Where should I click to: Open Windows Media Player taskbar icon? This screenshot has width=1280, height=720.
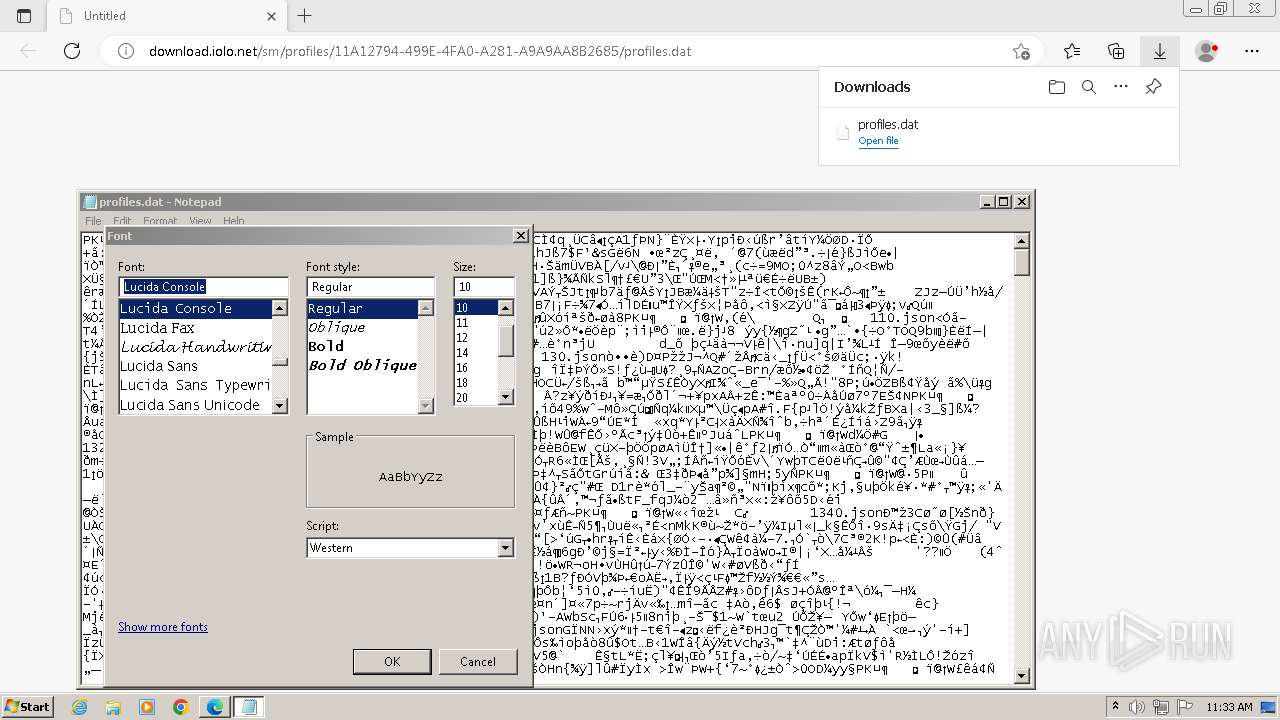pyautogui.click(x=147, y=707)
